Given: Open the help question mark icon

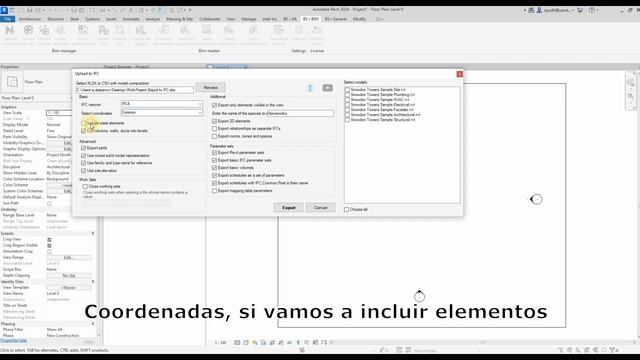Looking at the screenshot, I should [x=591, y=10].
